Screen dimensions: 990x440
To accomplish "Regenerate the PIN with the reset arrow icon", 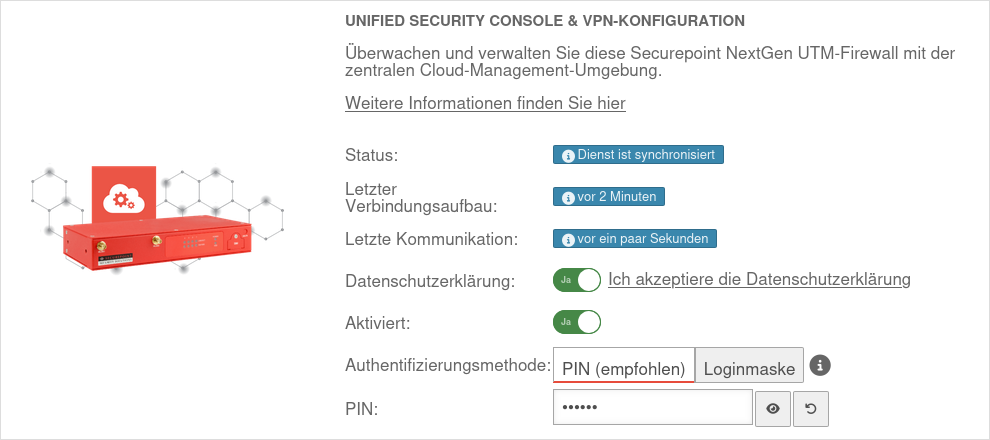I will pos(811,409).
